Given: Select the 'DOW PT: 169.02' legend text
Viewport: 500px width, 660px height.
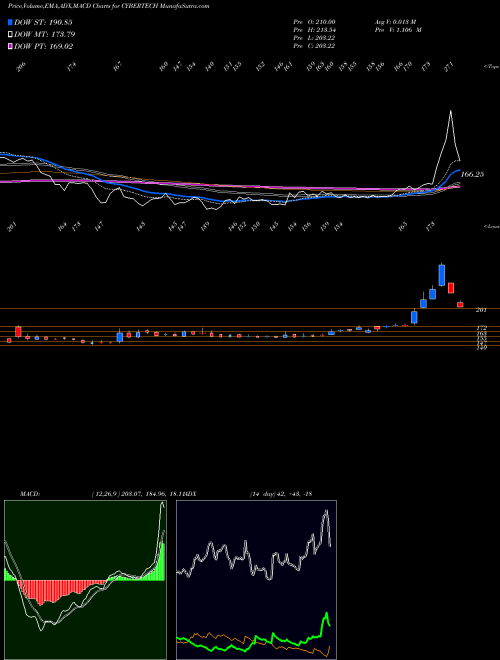Looking at the screenshot, I should click(x=44, y=46).
